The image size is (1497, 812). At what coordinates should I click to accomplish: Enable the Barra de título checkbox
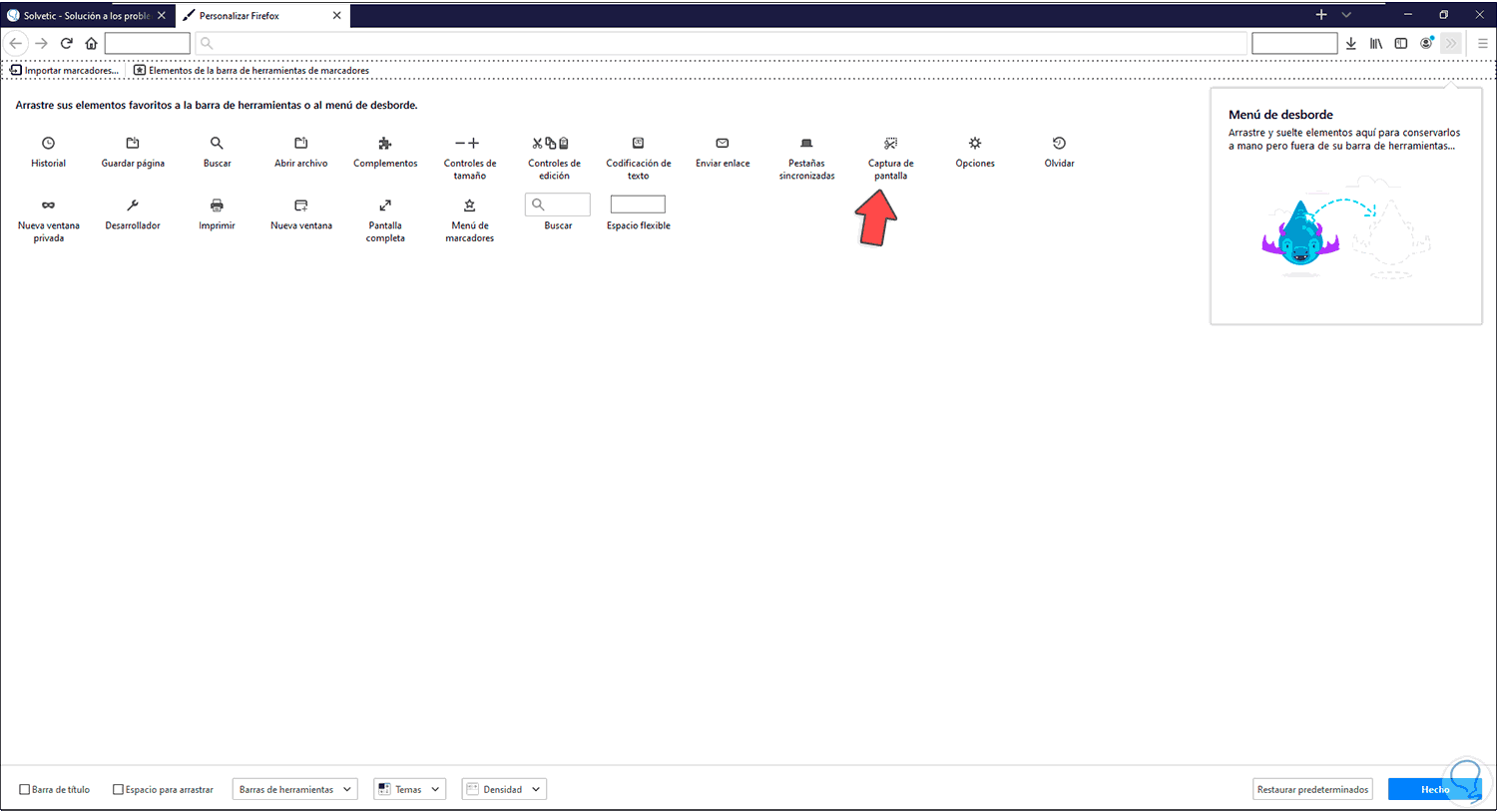pos(23,789)
